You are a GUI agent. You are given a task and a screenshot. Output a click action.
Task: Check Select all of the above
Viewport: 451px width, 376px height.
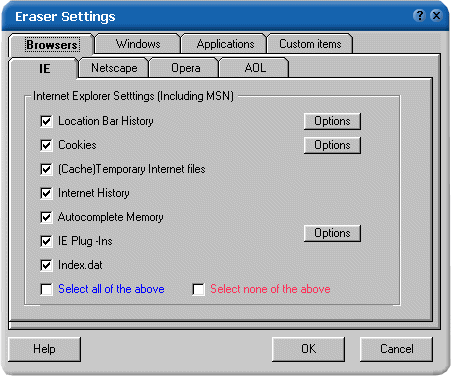tap(46, 289)
